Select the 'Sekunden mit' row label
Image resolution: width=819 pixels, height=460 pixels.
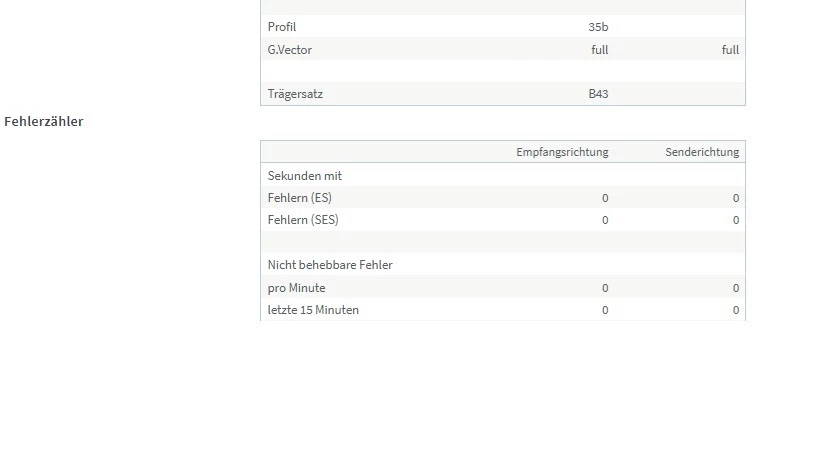tap(305, 176)
